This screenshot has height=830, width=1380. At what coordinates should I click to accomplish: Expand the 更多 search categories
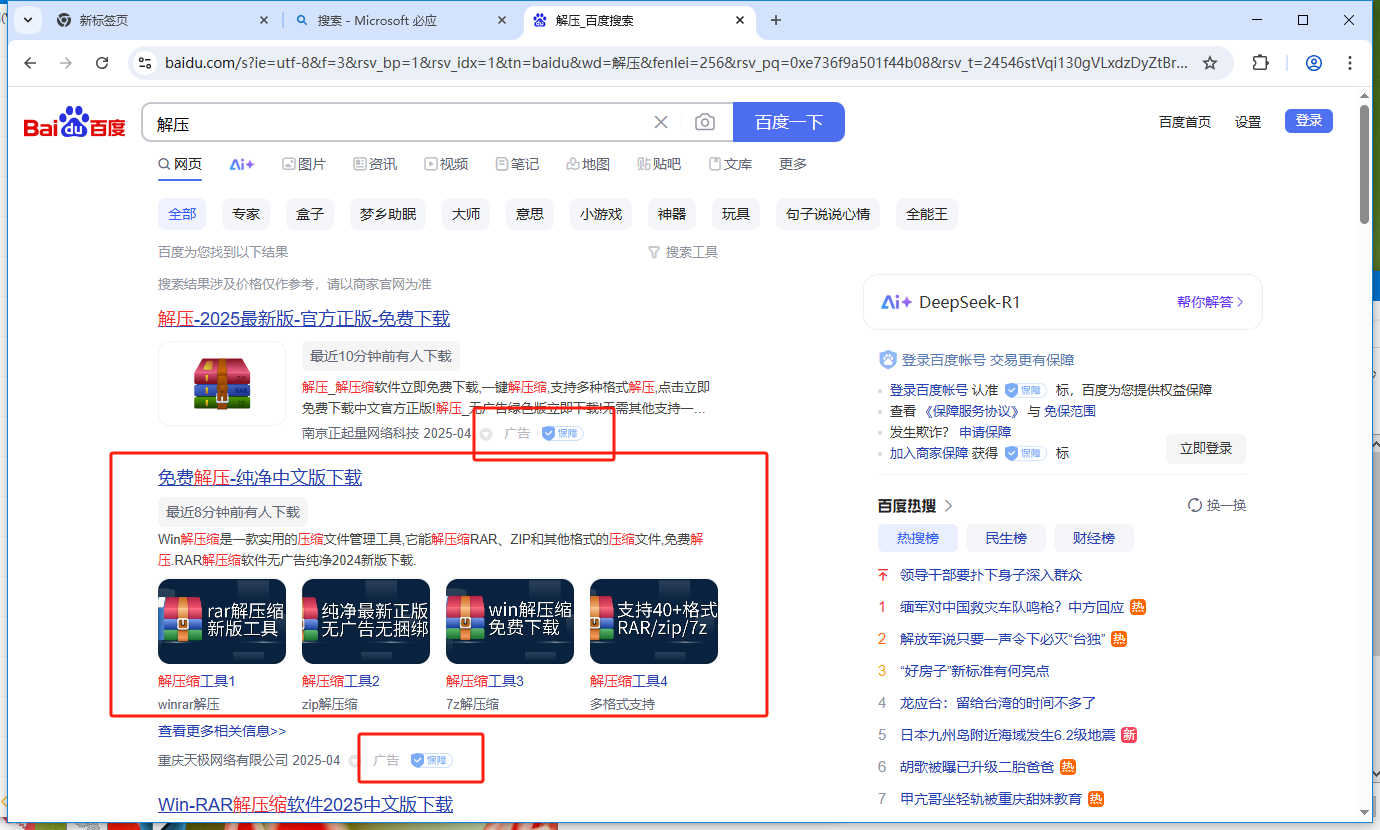tap(793, 164)
